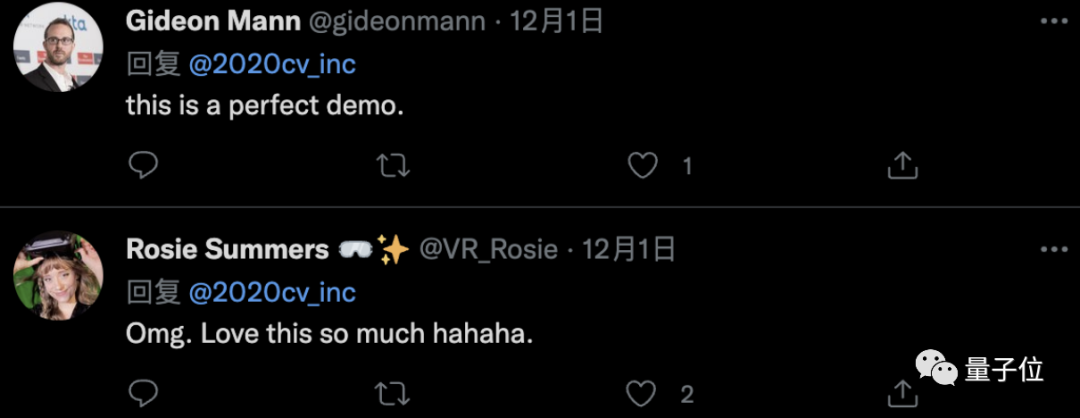Reply to Gideon Mann's tweet
1080x418 pixels.
click(143, 165)
